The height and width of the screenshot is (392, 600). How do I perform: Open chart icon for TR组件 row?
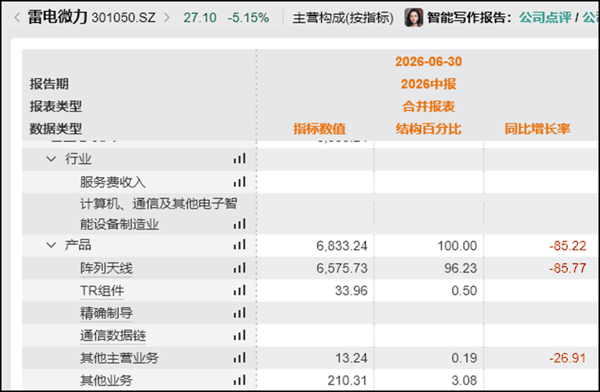point(240,290)
